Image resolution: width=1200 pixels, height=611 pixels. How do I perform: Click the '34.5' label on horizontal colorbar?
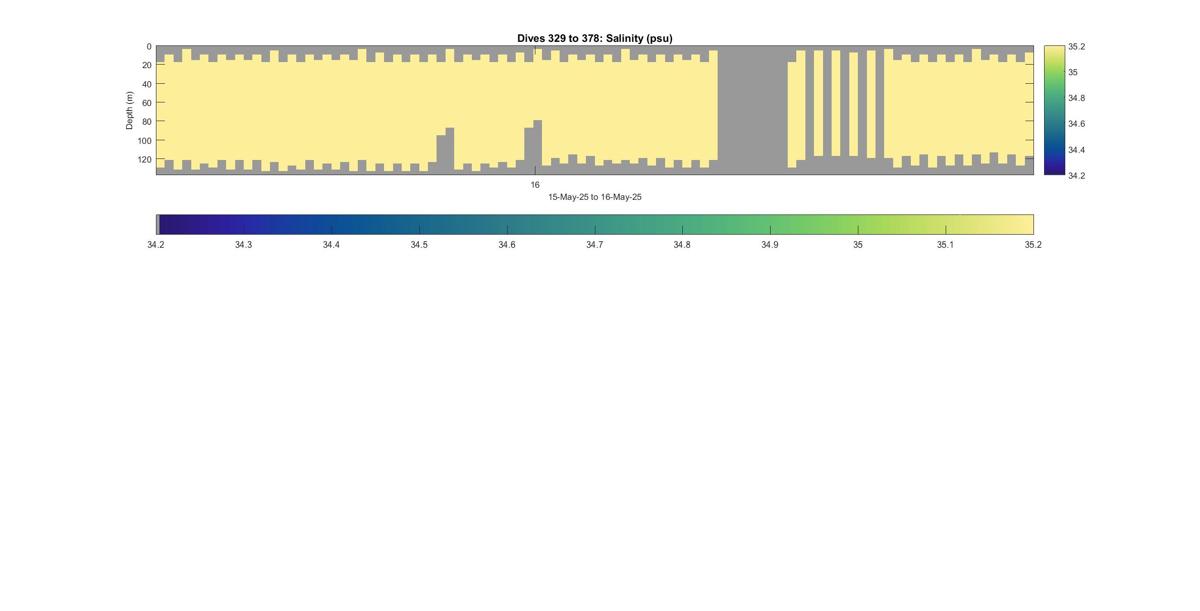coord(419,245)
